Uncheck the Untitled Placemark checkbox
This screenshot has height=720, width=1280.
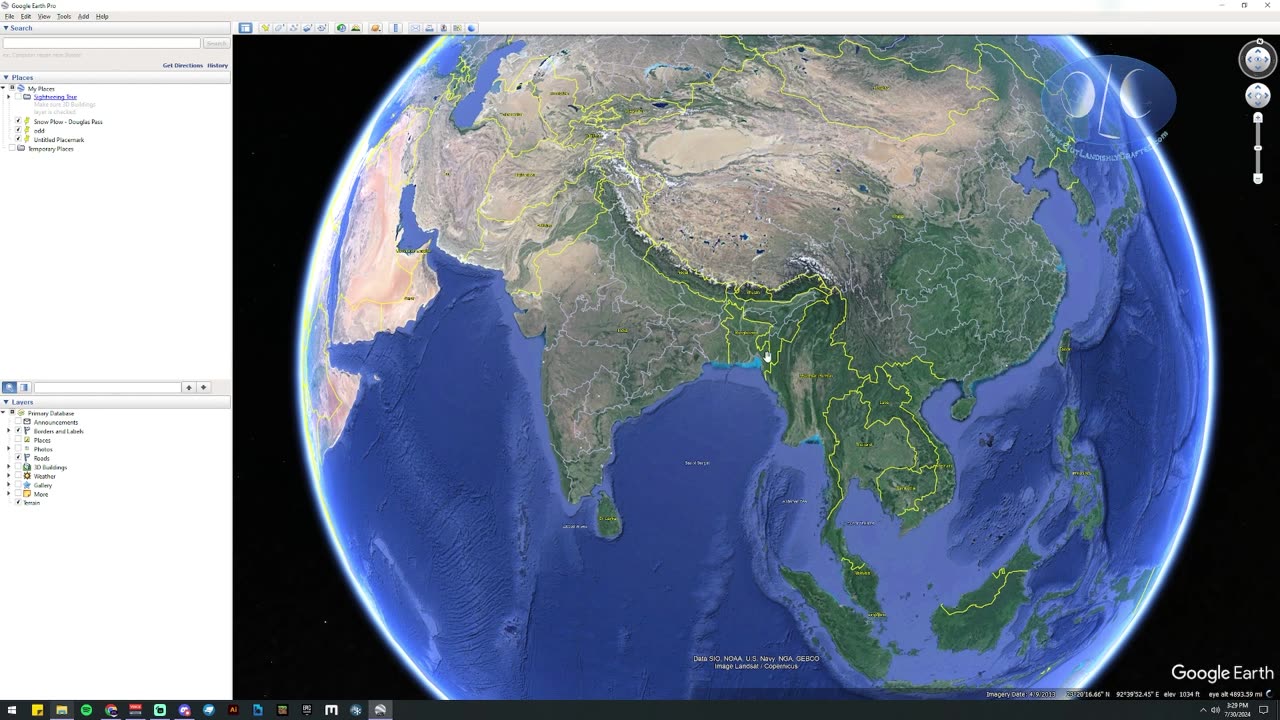pyautogui.click(x=18, y=139)
